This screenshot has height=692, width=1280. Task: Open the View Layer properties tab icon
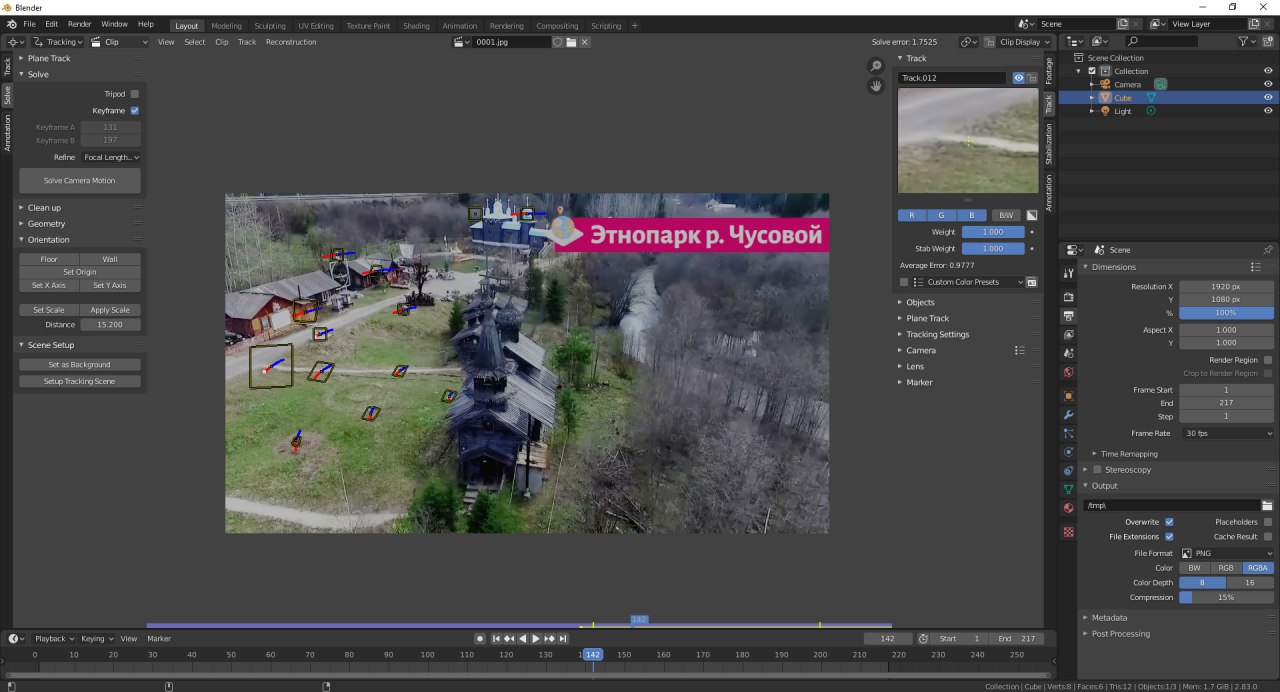(x=1068, y=335)
